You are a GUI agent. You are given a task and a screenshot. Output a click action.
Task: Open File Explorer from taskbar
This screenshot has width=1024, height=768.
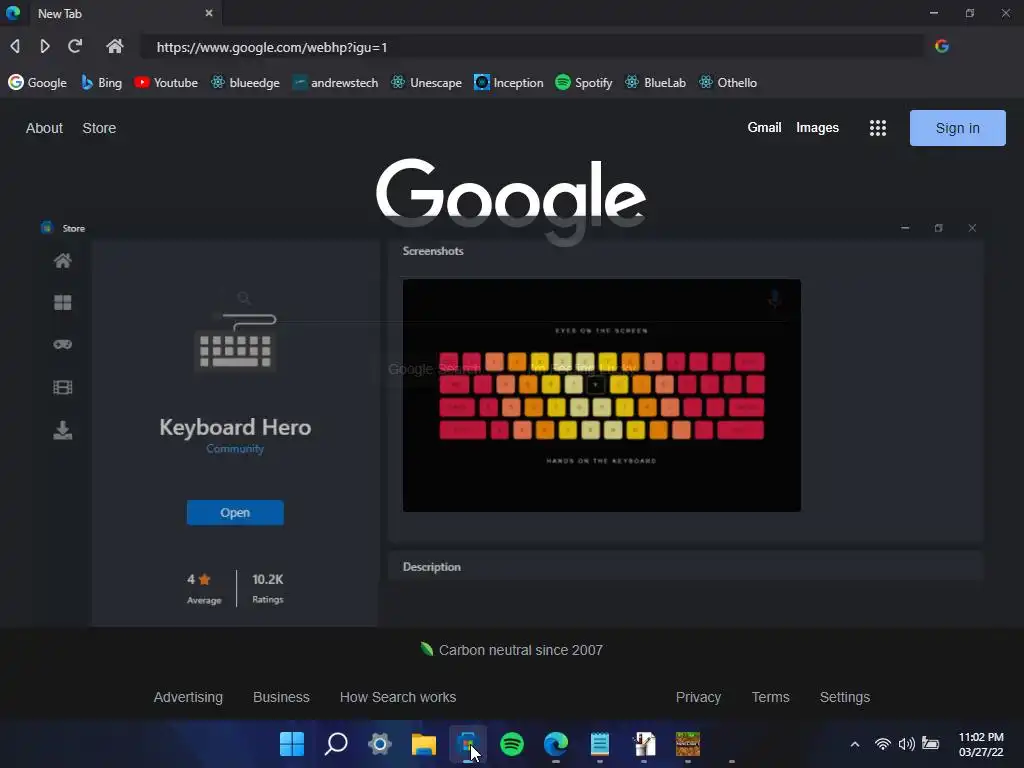click(x=423, y=743)
